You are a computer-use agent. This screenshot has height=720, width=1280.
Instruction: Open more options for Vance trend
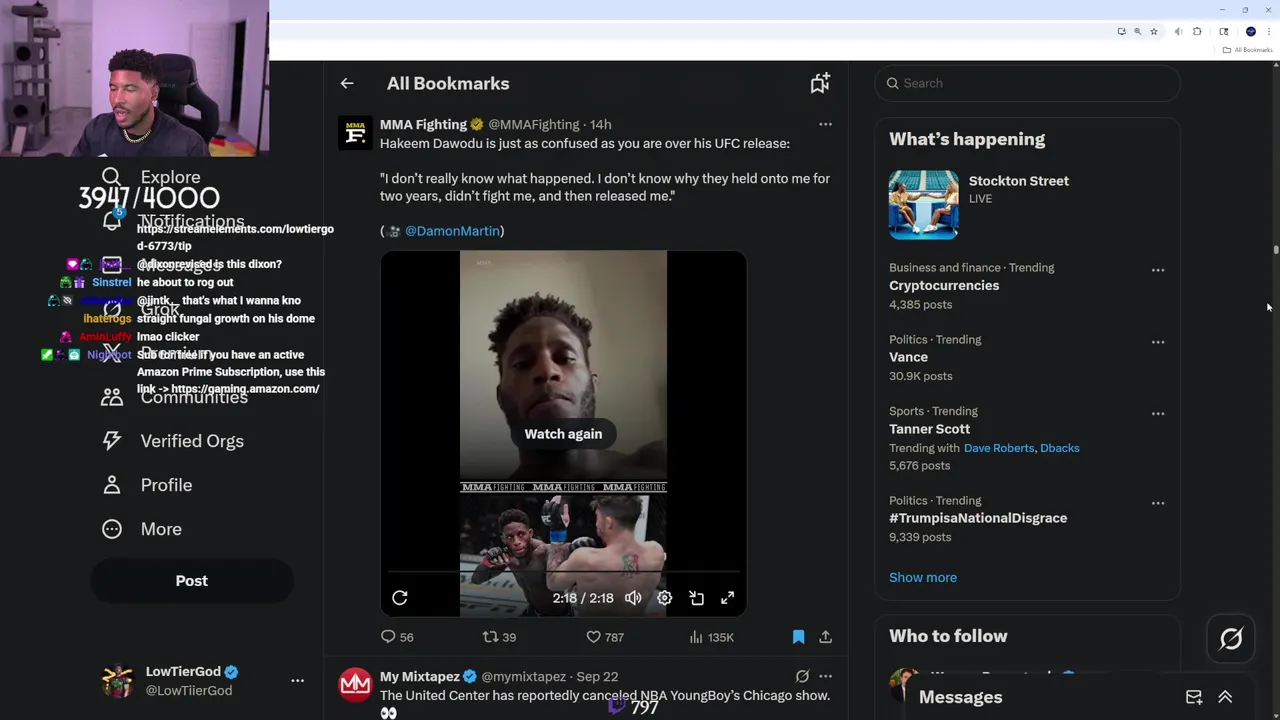(x=1158, y=342)
